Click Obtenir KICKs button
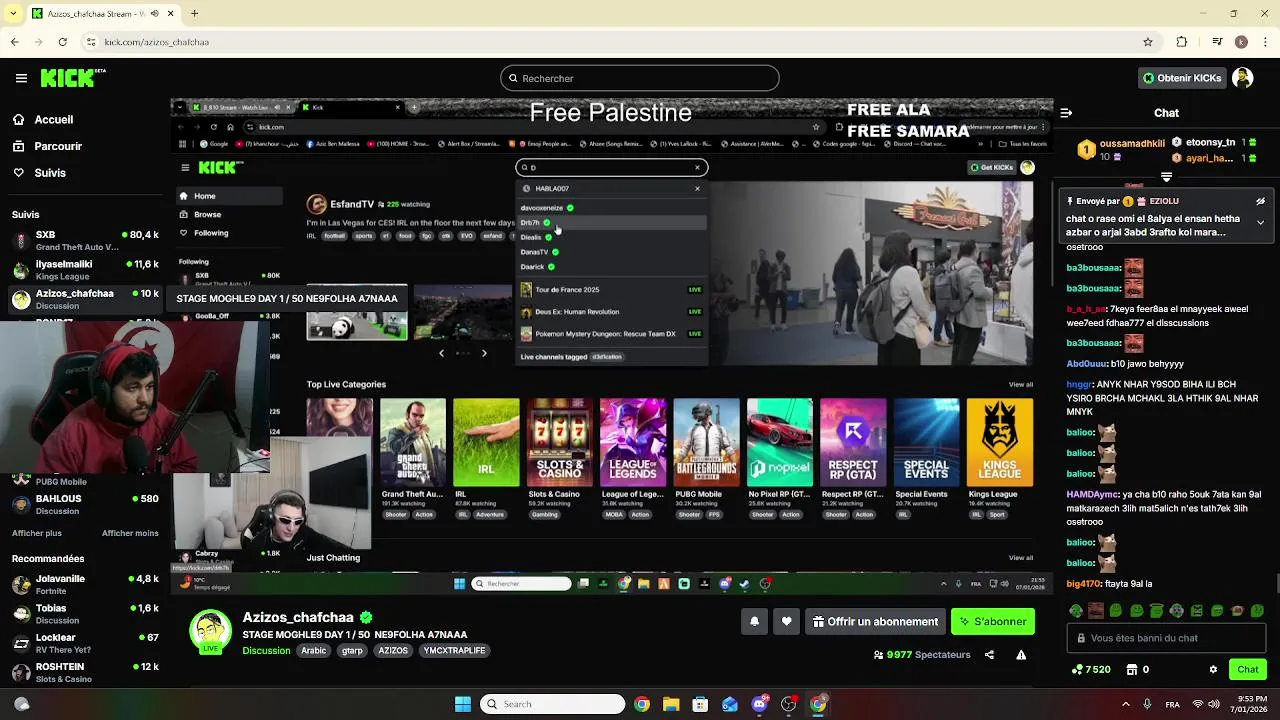The width and height of the screenshot is (1280, 720). 1182,78
